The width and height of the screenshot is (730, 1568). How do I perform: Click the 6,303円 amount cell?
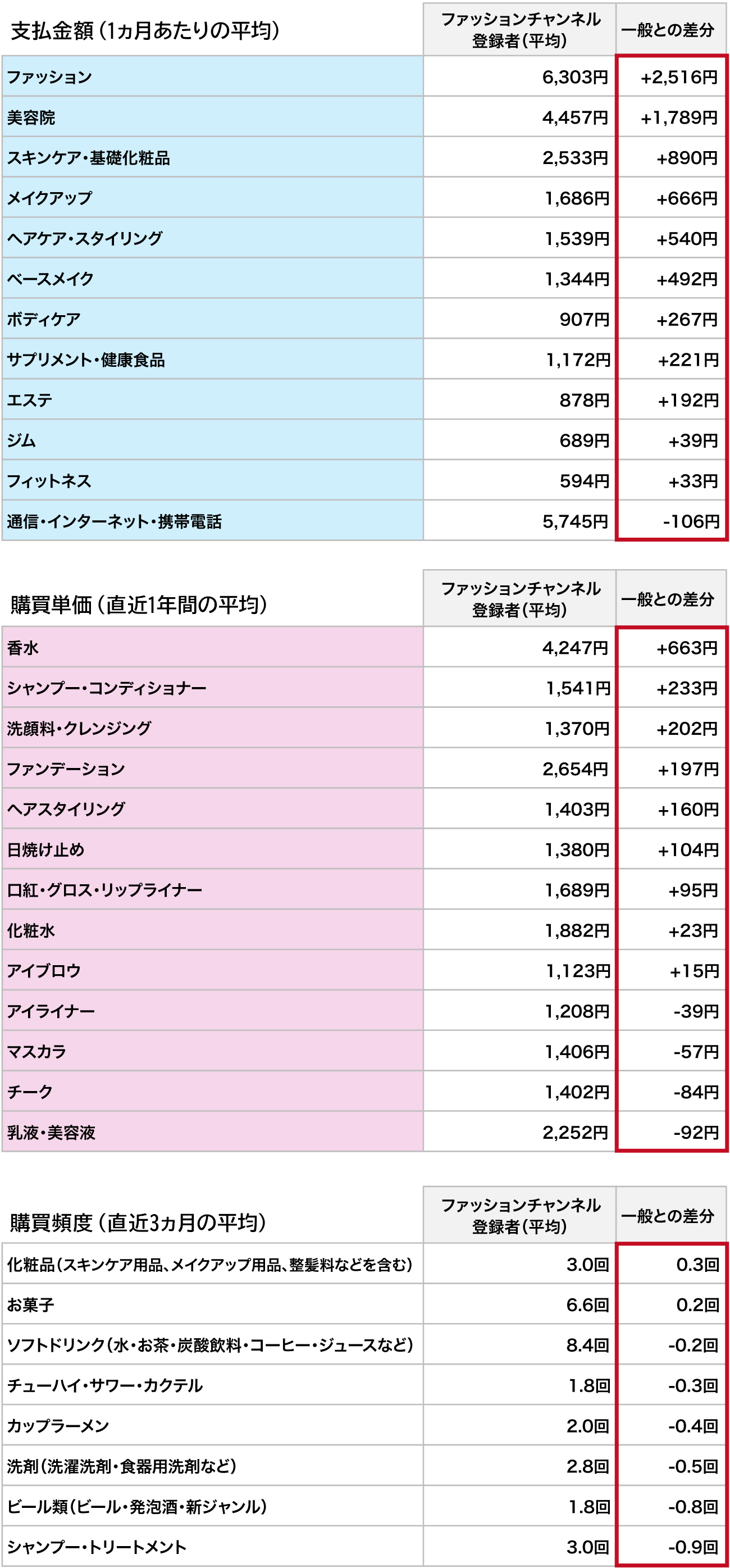(575, 78)
